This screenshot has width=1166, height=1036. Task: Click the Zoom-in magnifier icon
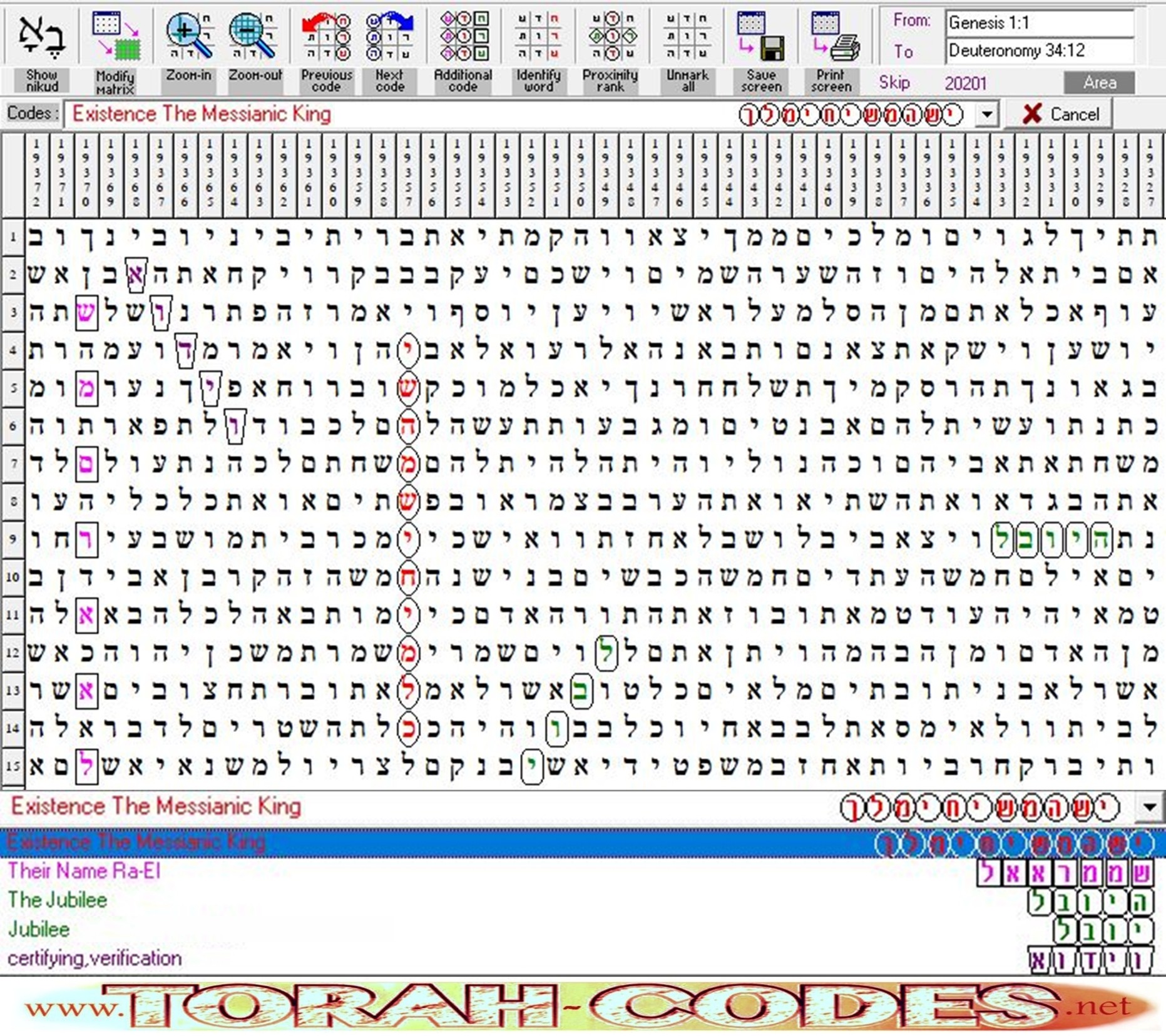tap(188, 36)
